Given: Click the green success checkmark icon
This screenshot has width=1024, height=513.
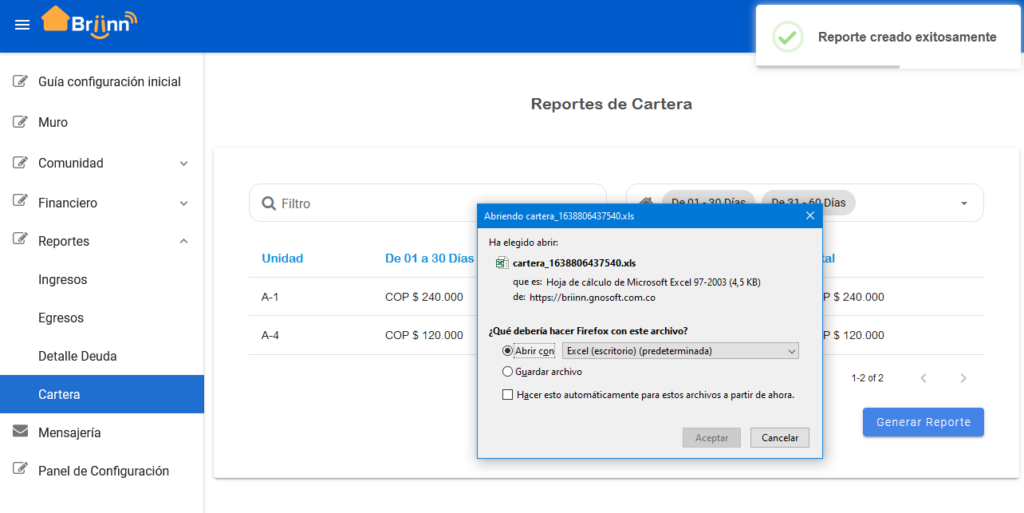Looking at the screenshot, I should 788,37.
